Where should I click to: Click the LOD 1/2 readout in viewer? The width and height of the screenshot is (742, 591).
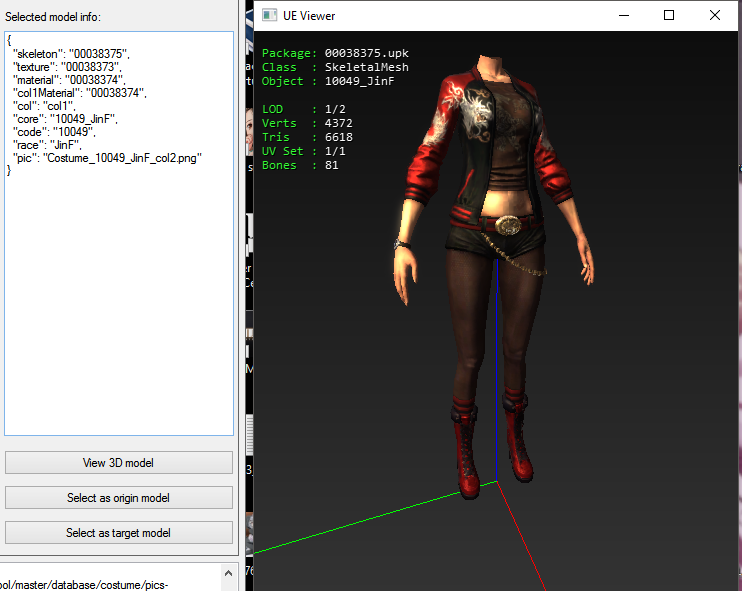(303, 109)
